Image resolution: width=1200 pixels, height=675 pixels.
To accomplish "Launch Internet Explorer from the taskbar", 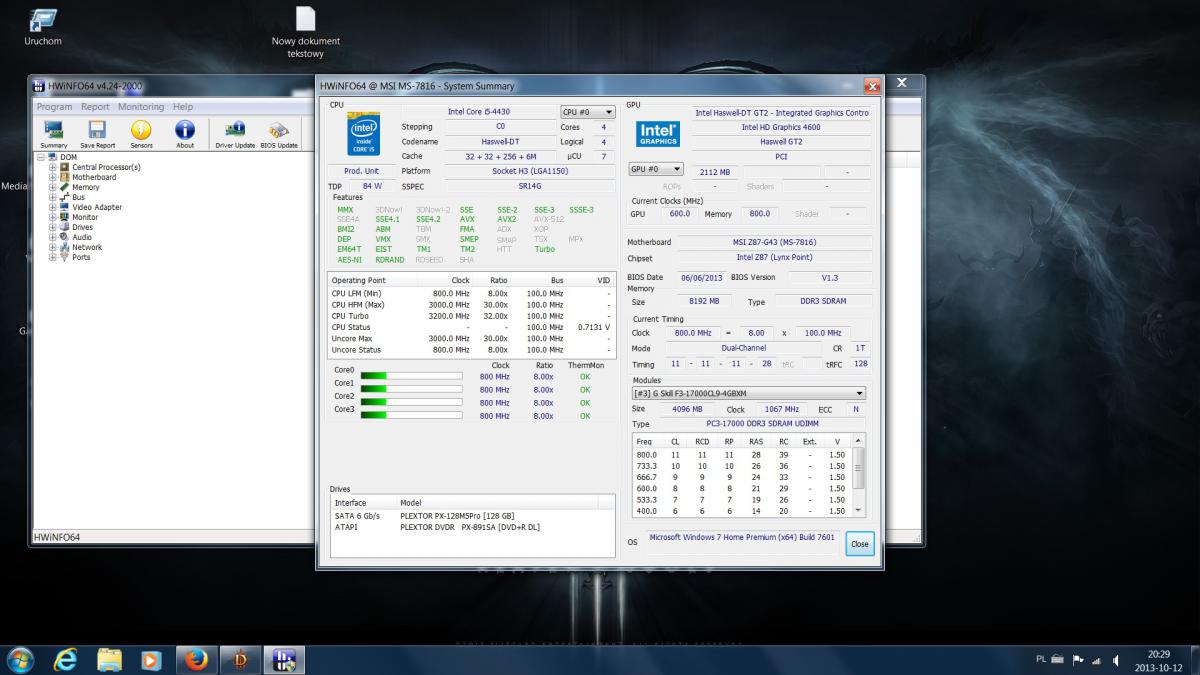I will coord(66,659).
